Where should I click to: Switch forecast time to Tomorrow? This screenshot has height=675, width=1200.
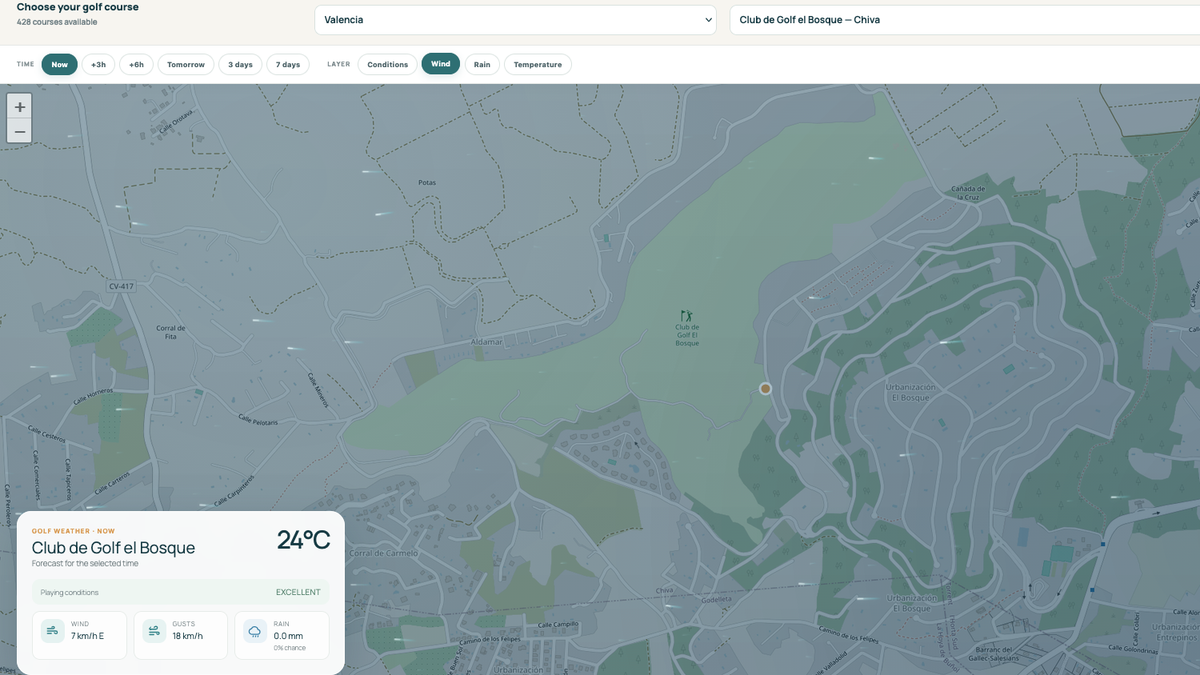click(x=186, y=65)
